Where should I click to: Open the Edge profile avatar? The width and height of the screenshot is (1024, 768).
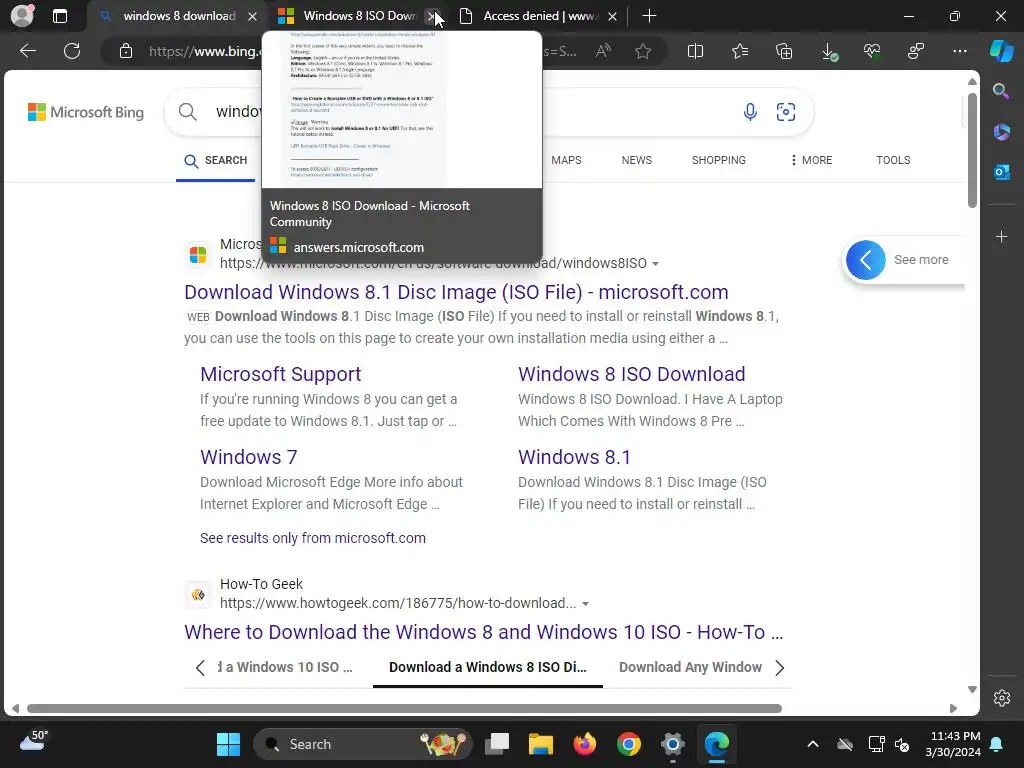click(22, 16)
